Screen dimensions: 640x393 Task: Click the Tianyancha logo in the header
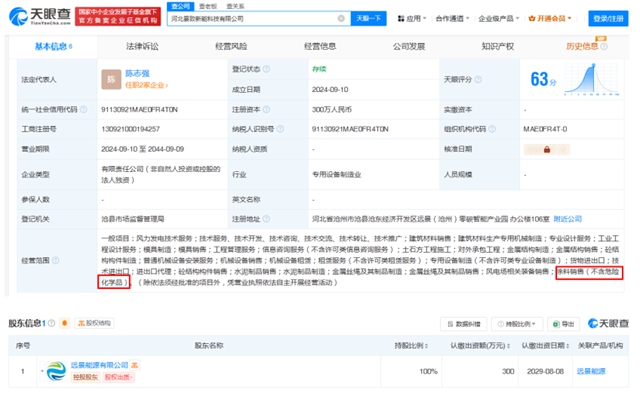pos(40,16)
